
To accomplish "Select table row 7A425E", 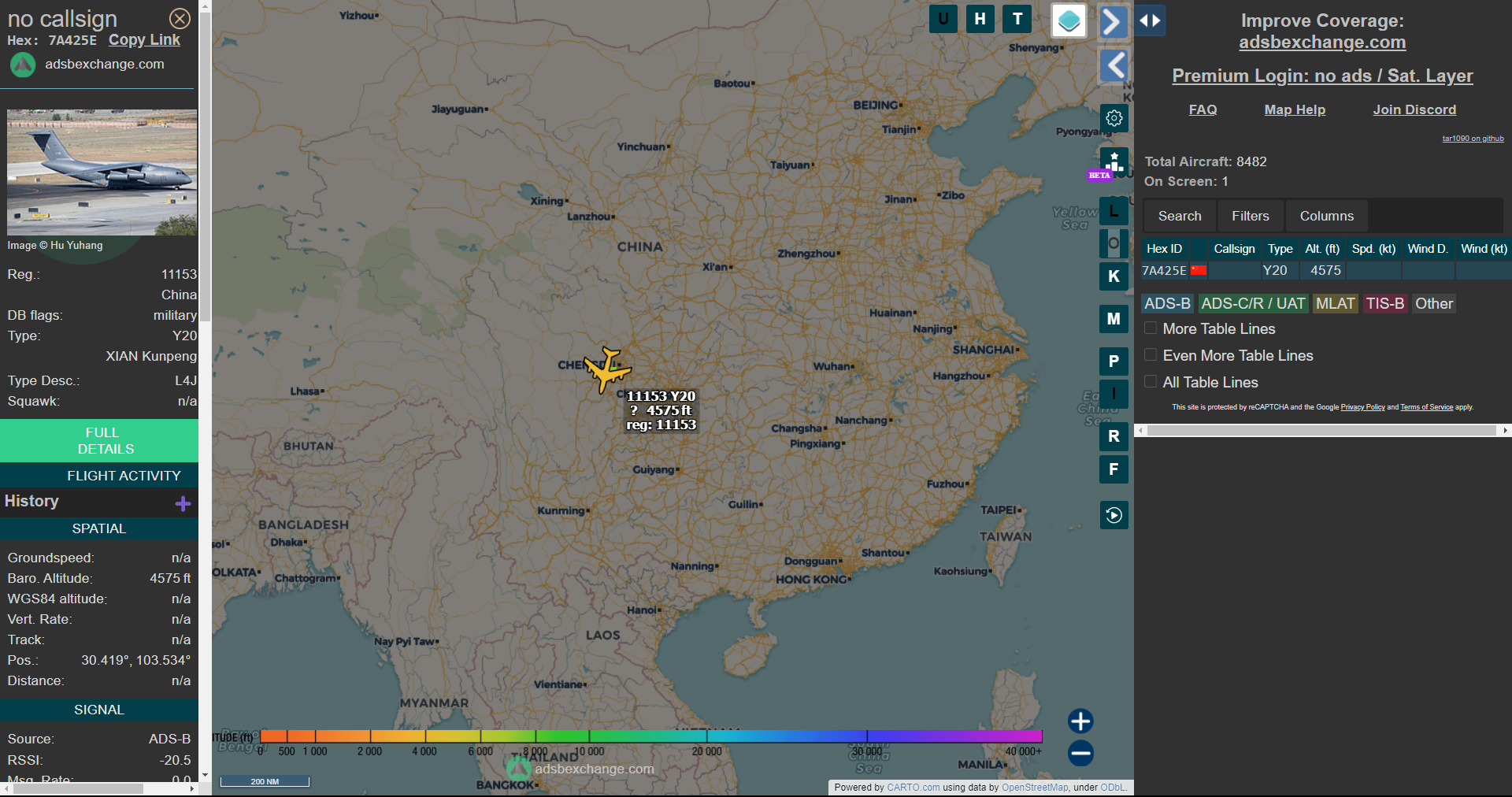I will [x=1326, y=270].
